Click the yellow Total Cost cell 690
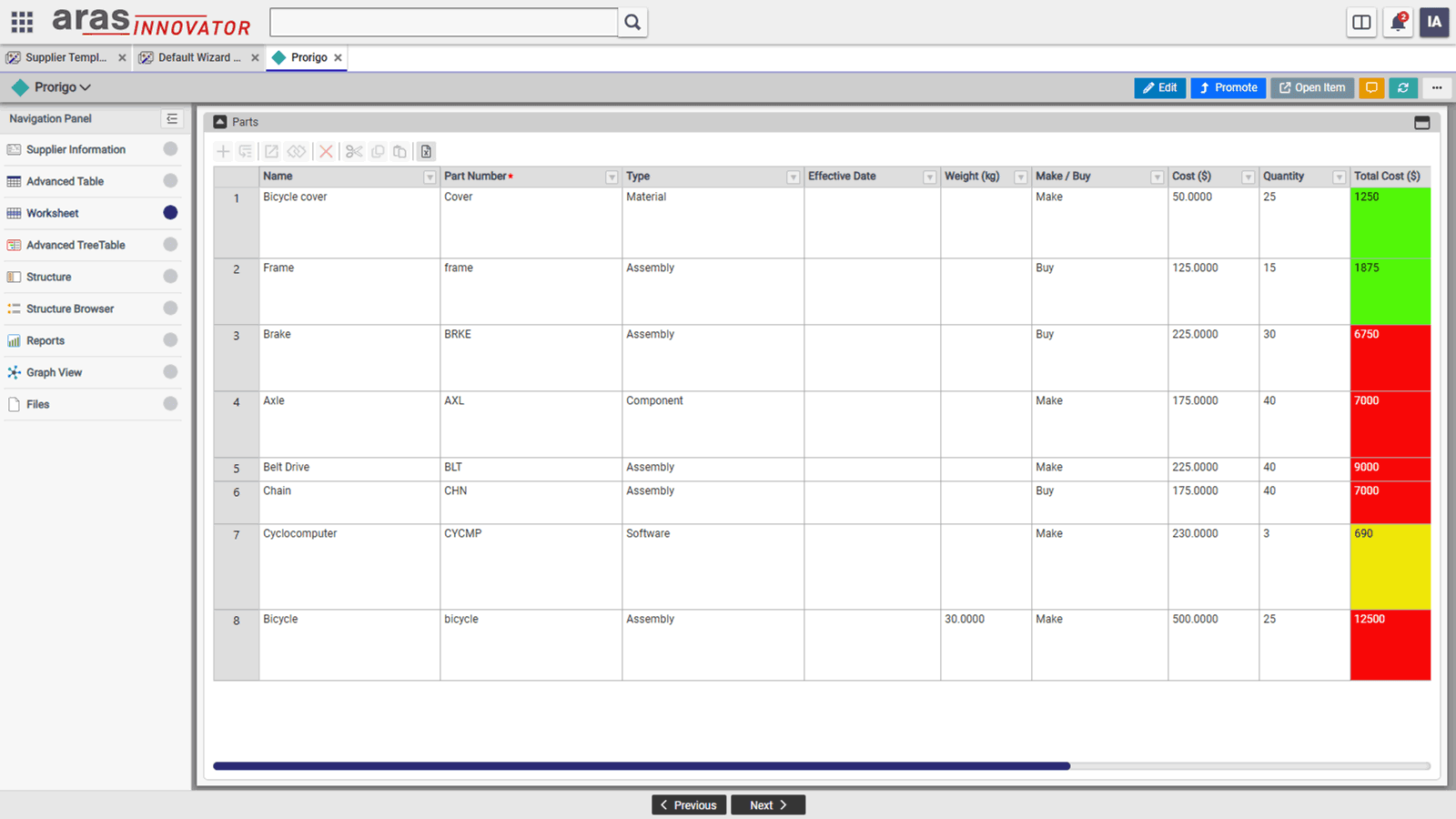 [1390, 567]
